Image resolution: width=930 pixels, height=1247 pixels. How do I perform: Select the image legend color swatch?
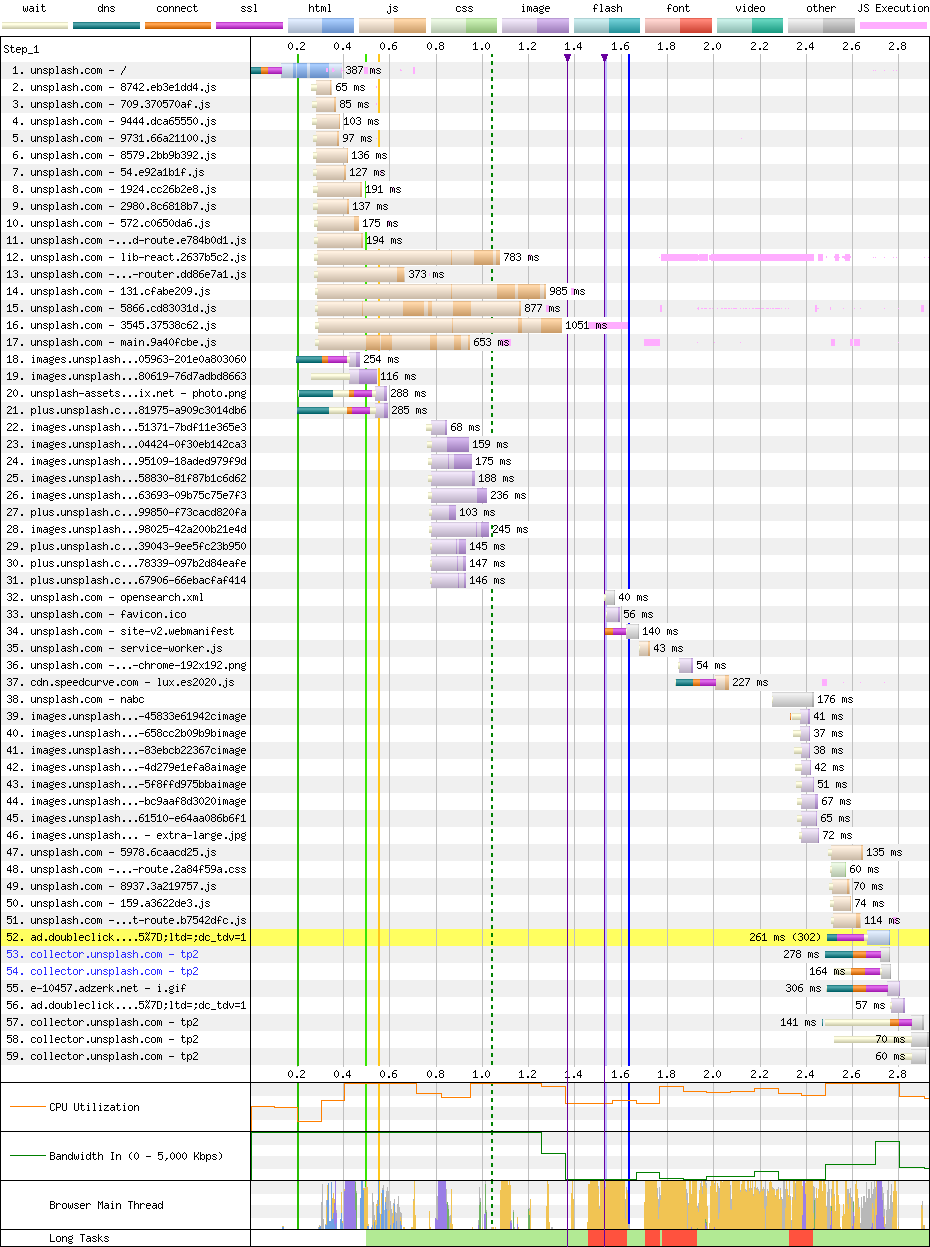(535, 24)
